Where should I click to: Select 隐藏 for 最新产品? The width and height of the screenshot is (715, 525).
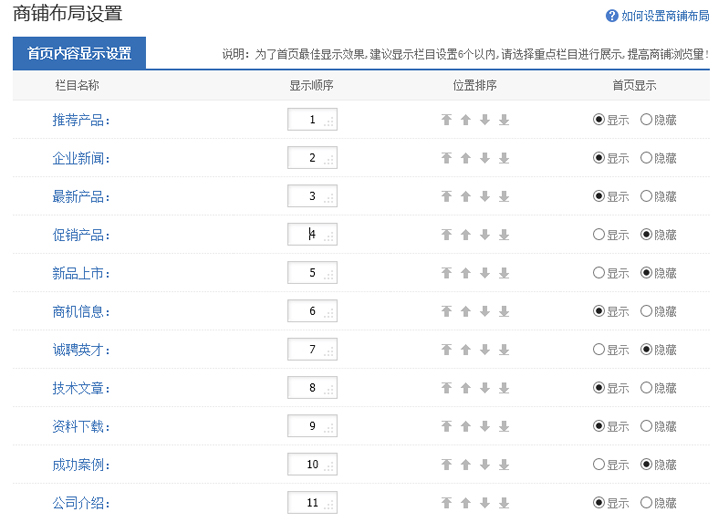[646, 196]
